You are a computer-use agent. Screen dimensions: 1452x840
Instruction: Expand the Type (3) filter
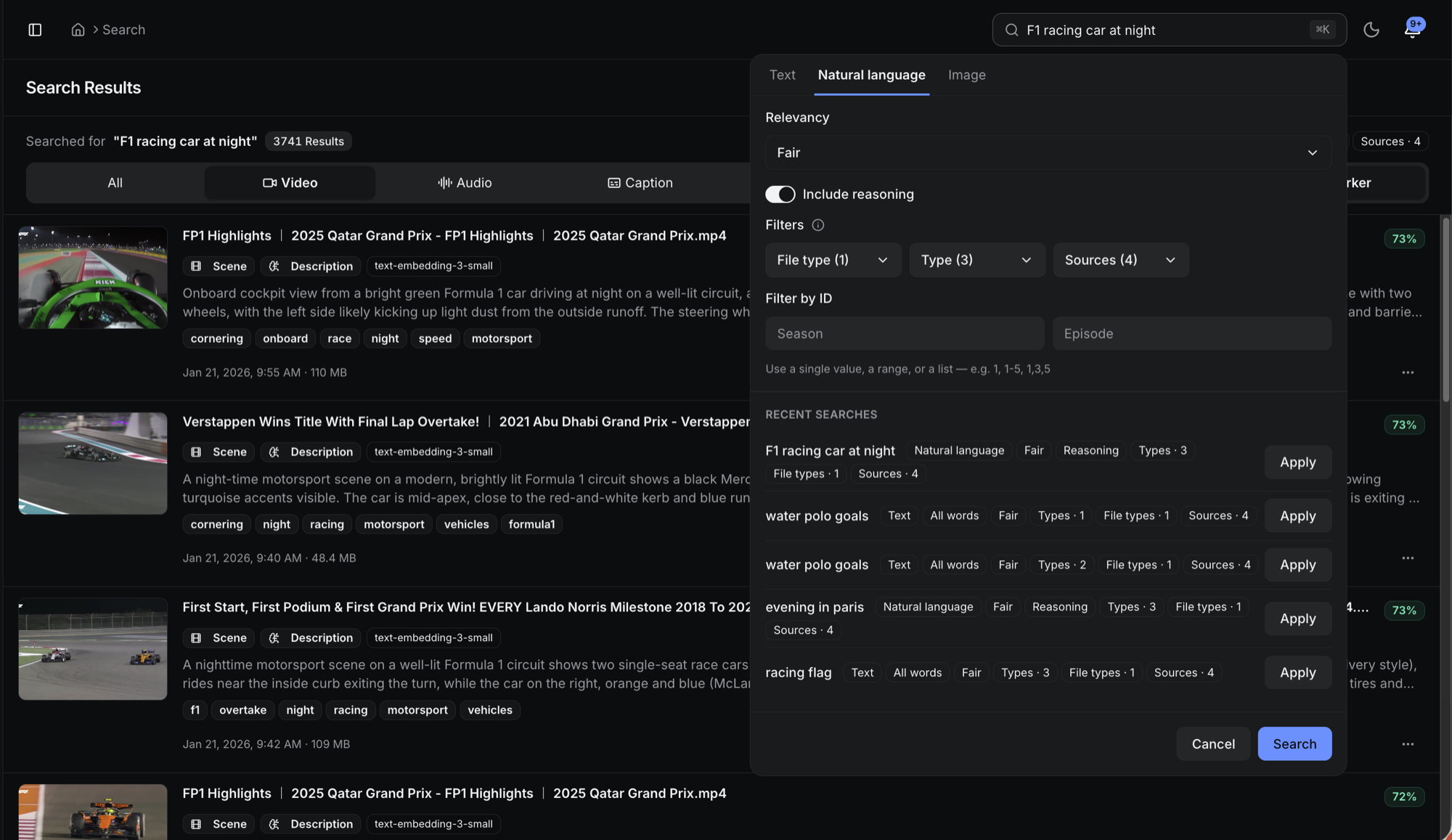point(977,260)
